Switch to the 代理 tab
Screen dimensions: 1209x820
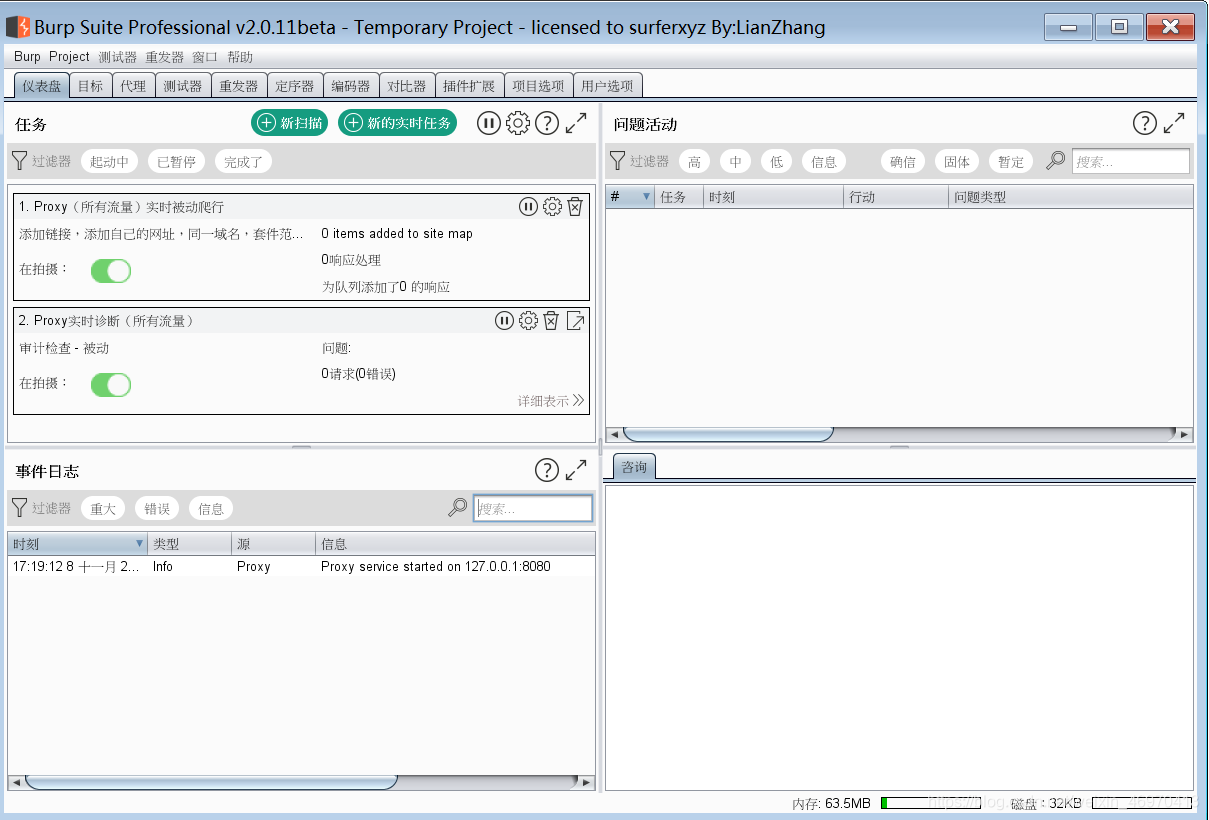point(133,86)
